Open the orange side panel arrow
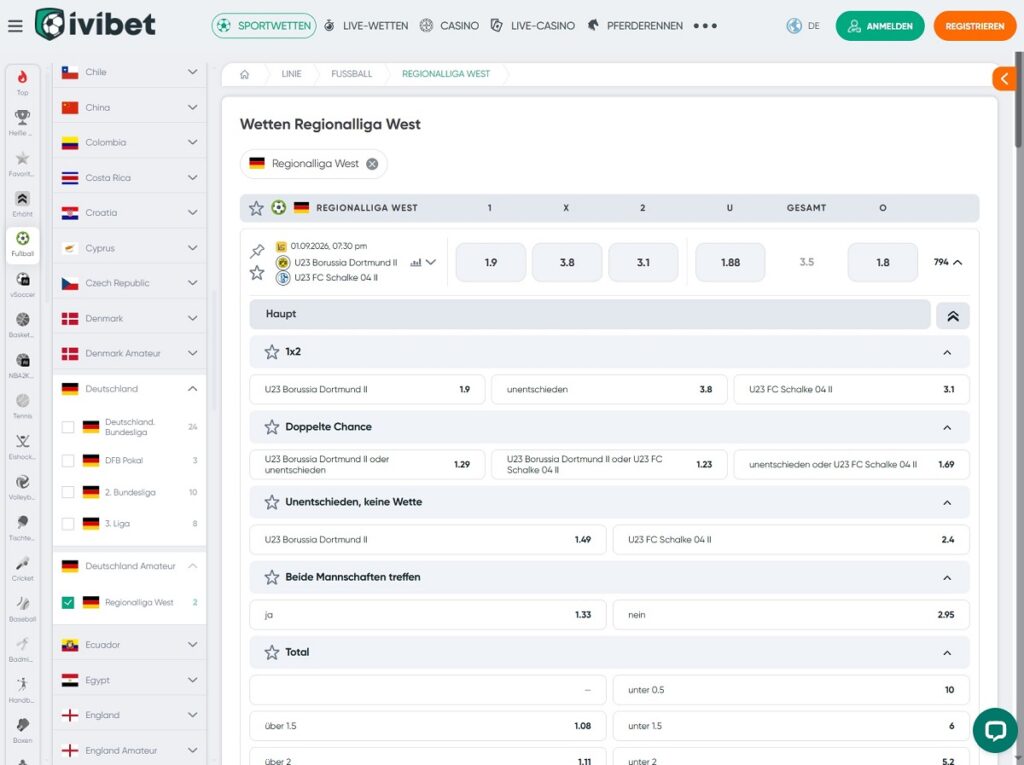 [x=1004, y=79]
